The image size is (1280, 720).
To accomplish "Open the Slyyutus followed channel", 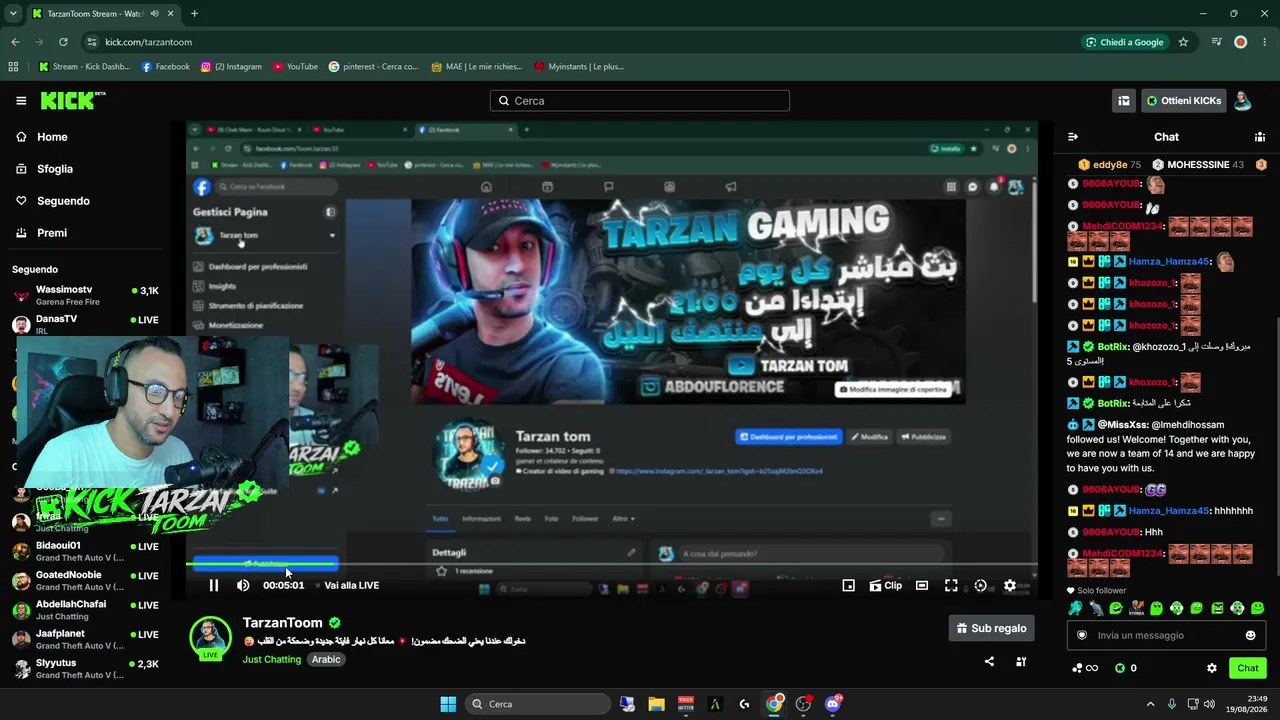I will point(85,668).
